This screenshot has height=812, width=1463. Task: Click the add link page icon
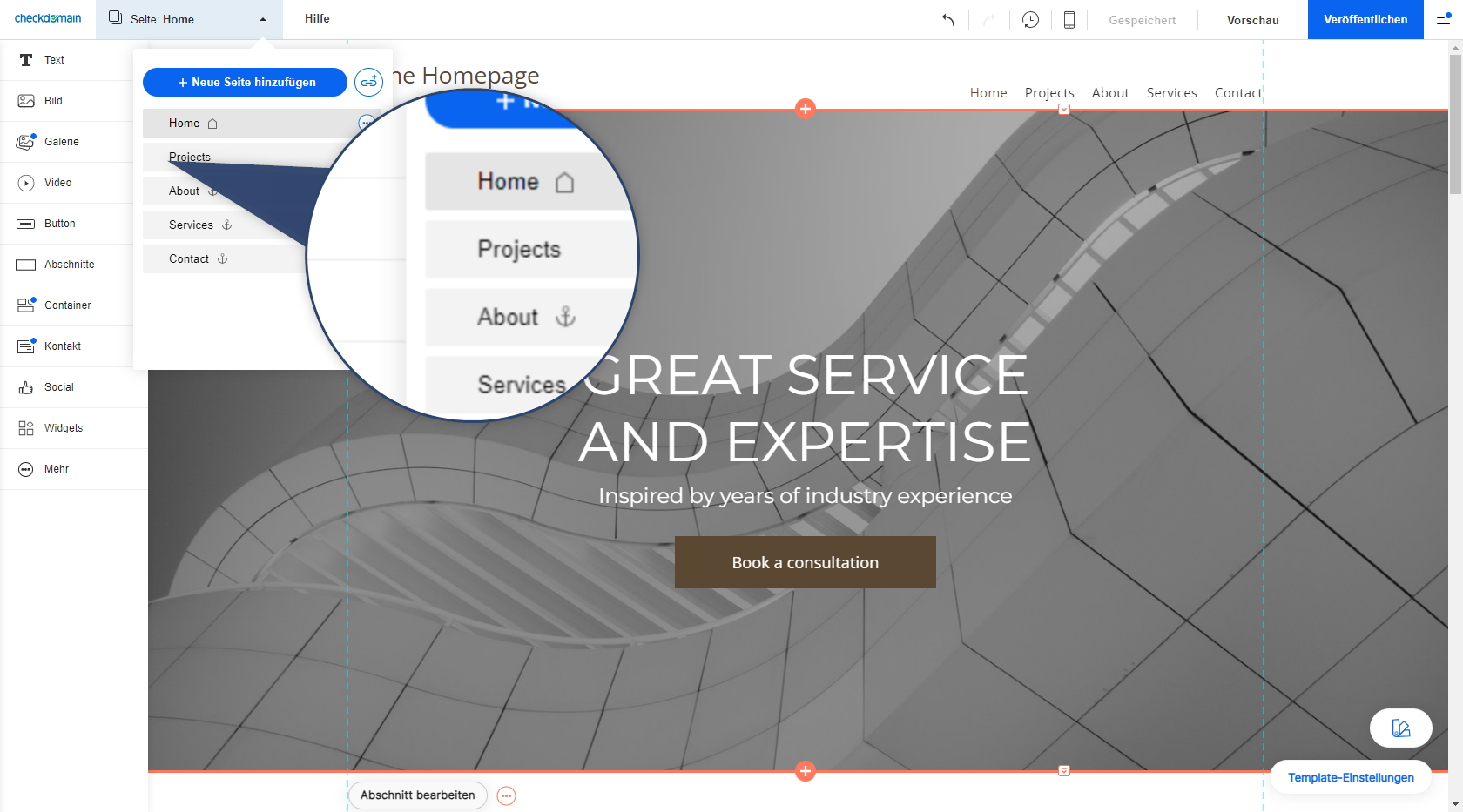(368, 83)
